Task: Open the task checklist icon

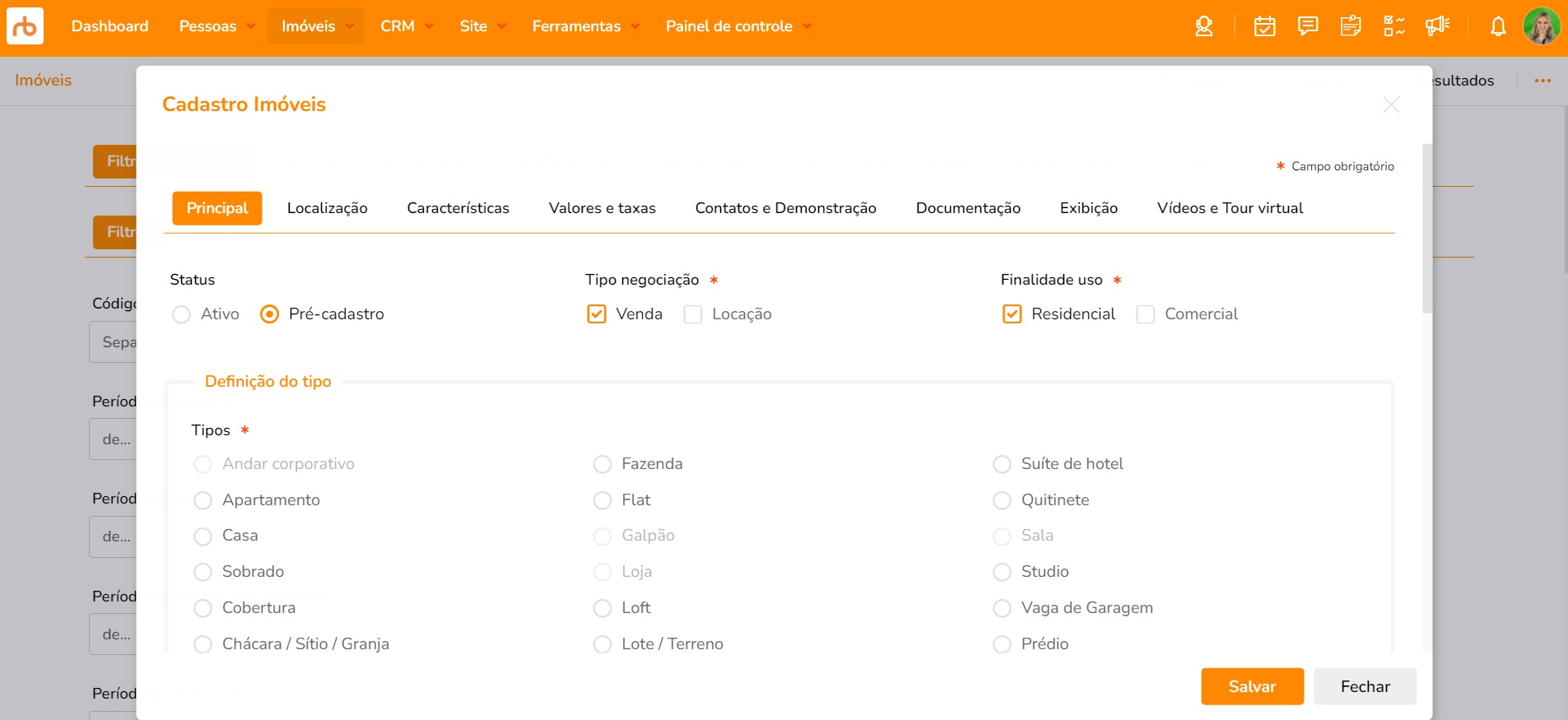Action: click(1394, 26)
